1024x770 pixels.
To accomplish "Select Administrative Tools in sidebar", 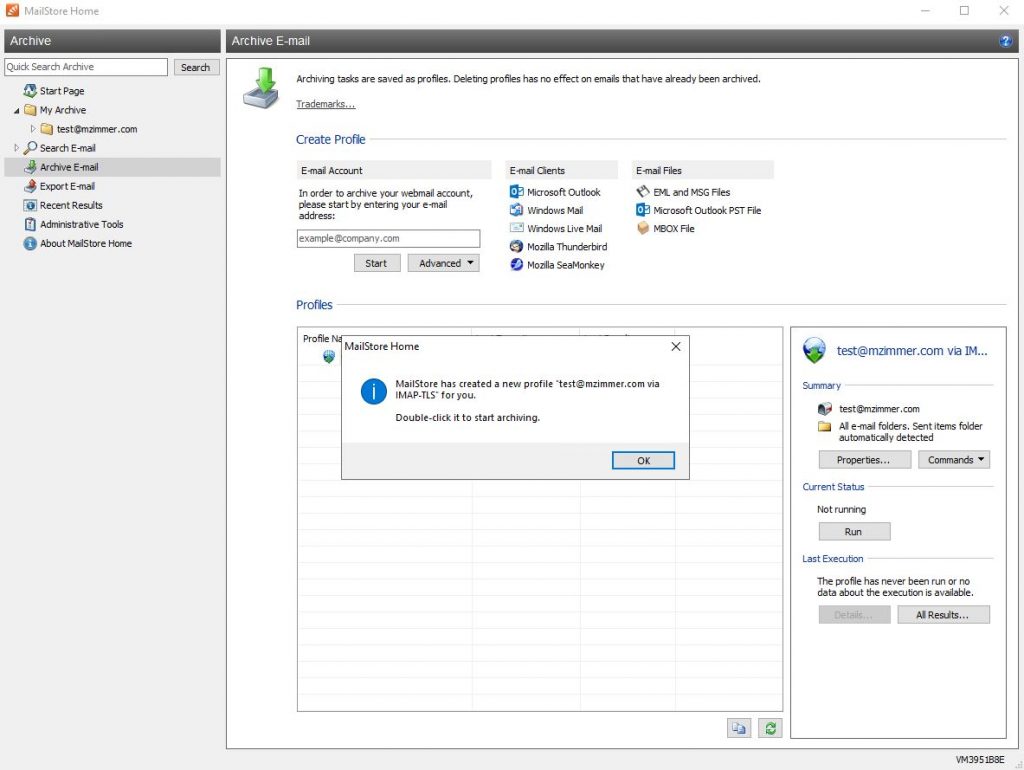I will 81,224.
